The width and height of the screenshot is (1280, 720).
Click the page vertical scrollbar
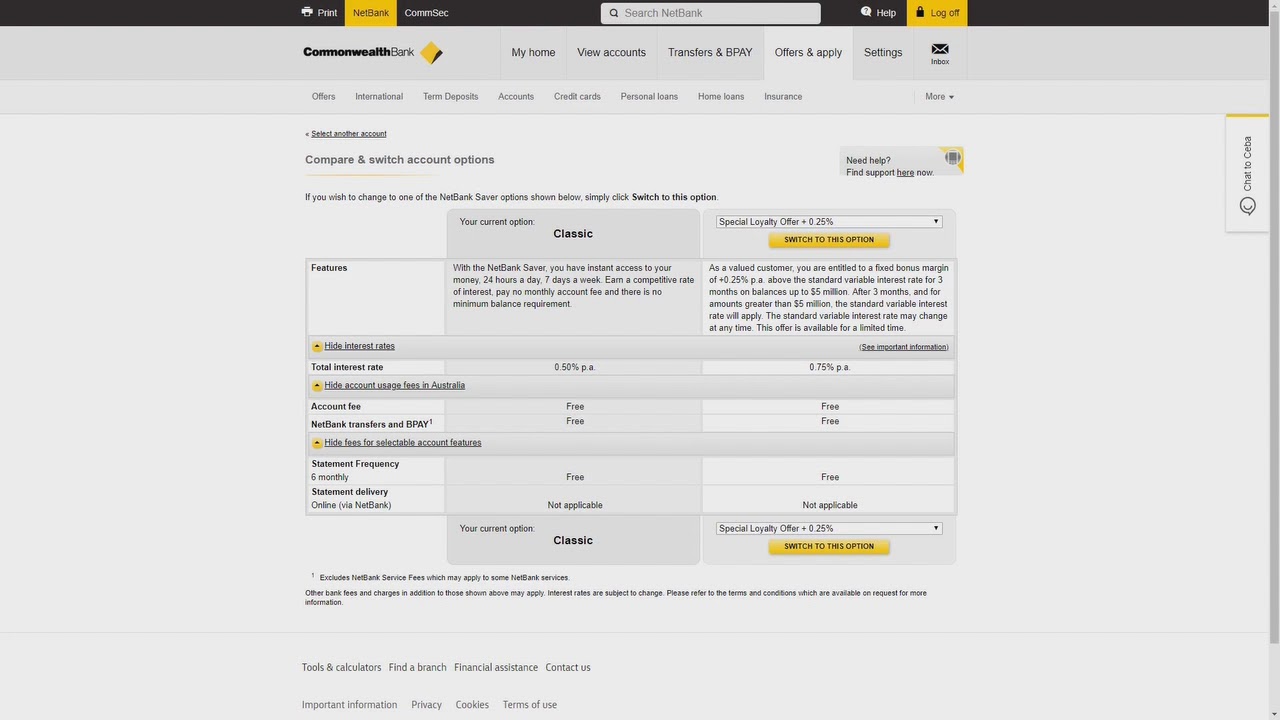(1274, 330)
